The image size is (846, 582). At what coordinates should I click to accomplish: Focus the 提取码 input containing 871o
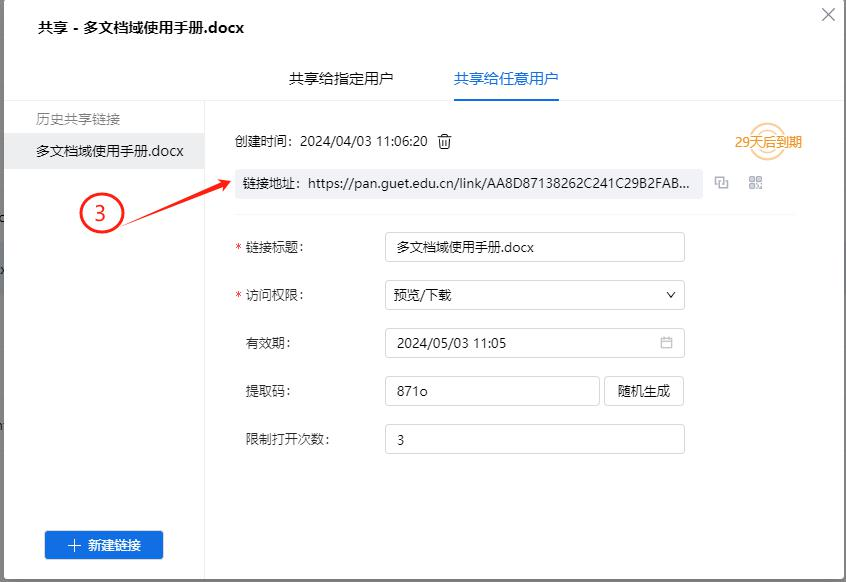click(491, 391)
